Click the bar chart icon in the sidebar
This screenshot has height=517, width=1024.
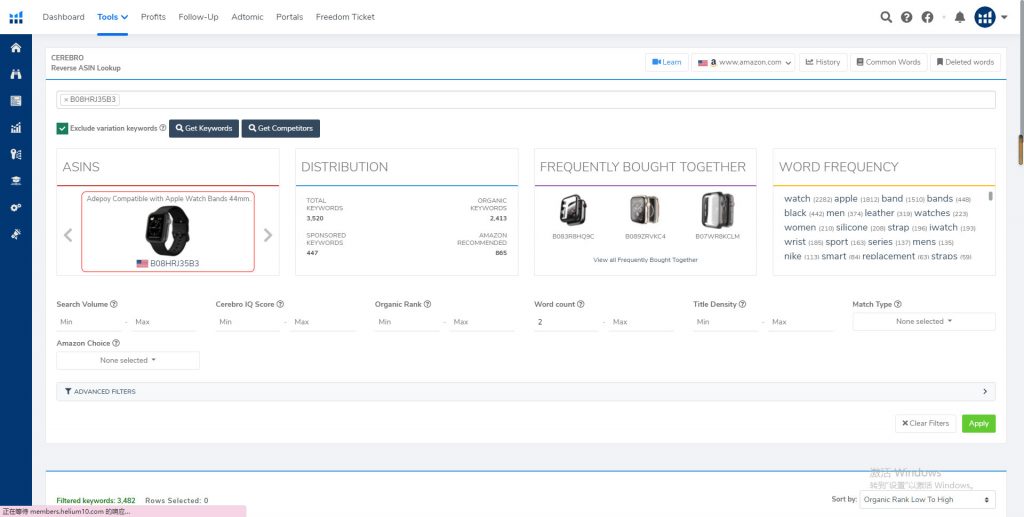[15, 127]
